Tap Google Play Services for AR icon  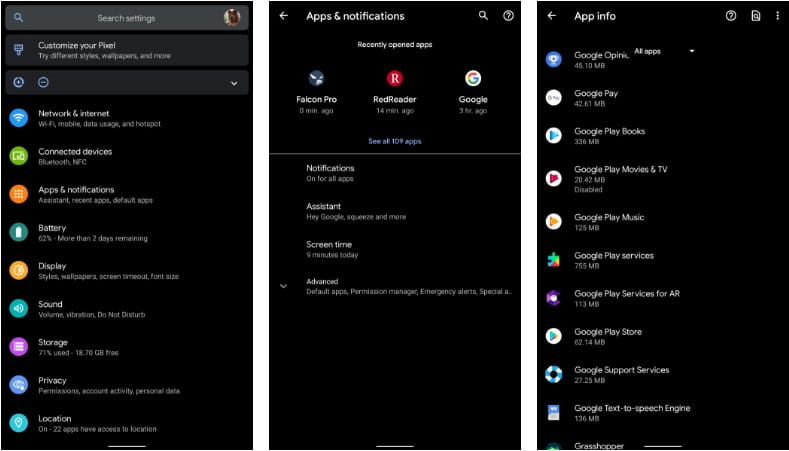click(554, 298)
